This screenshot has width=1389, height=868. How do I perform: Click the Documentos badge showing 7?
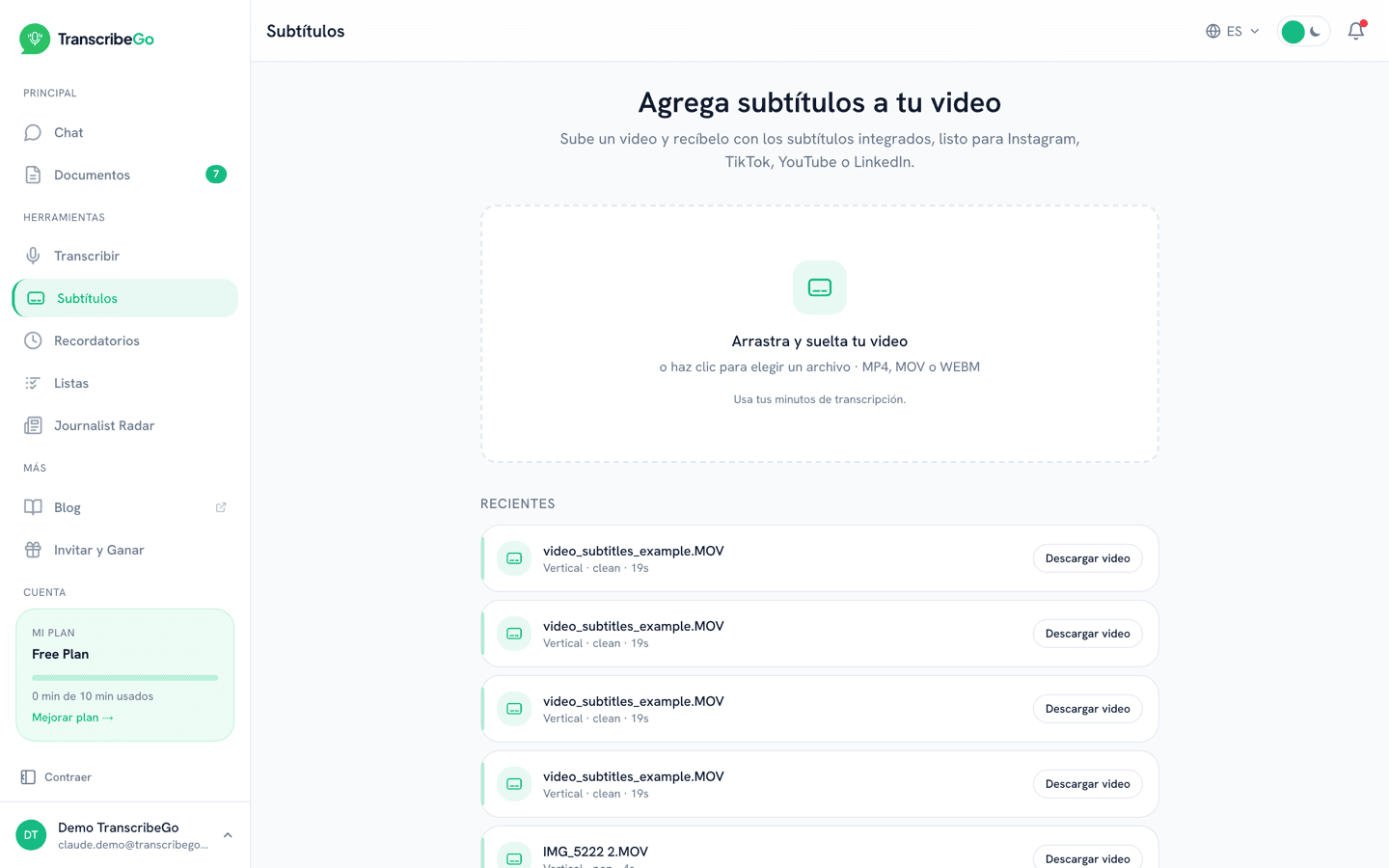pos(216,175)
